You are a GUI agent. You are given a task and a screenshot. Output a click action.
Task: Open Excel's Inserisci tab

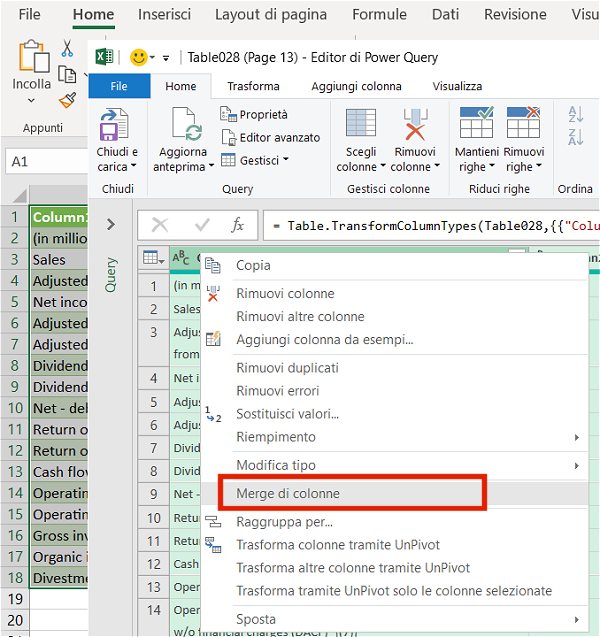point(164,15)
